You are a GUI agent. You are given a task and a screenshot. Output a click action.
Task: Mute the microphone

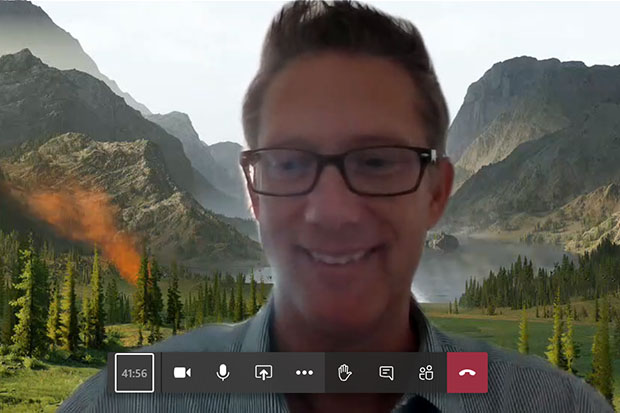(223, 373)
